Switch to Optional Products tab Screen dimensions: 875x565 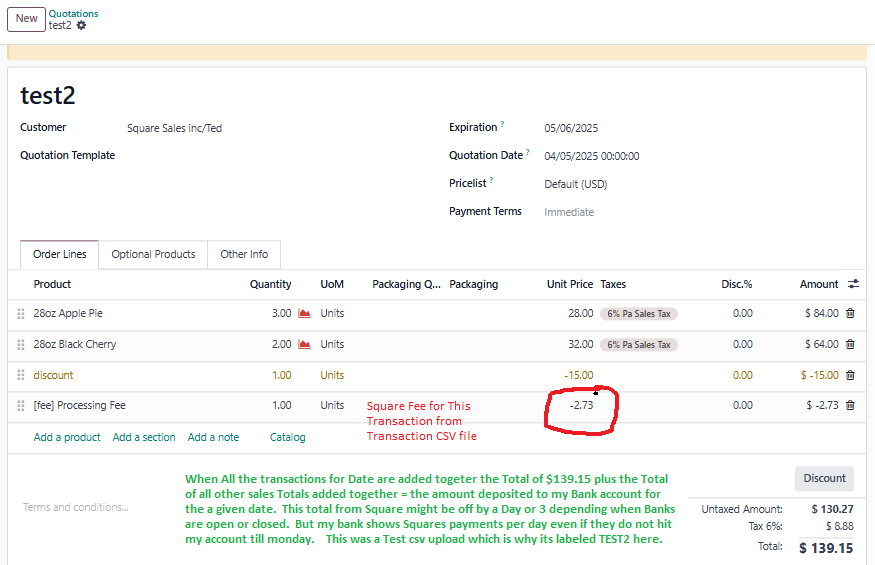153,254
